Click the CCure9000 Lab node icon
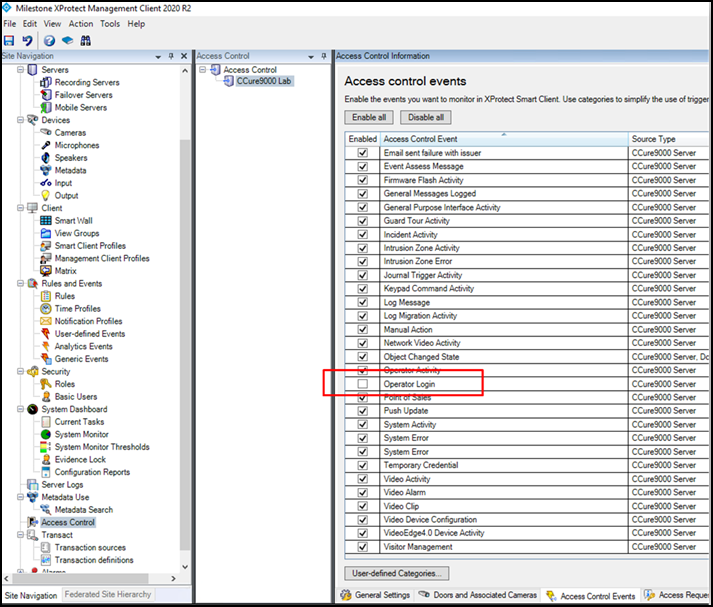 227,82
